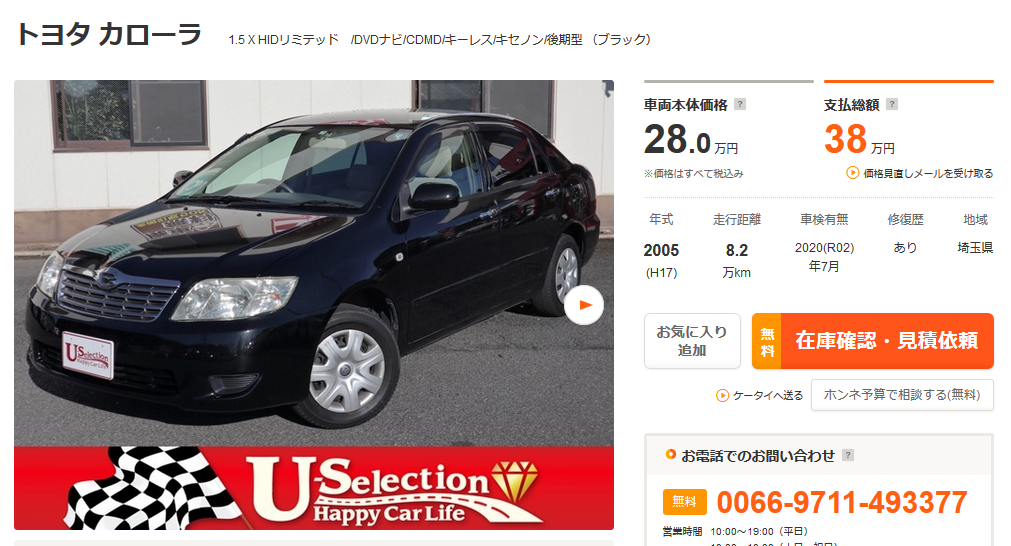Click the U-Selection Happy Car Life banner
This screenshot has height=546, width=1011.
(x=314, y=488)
